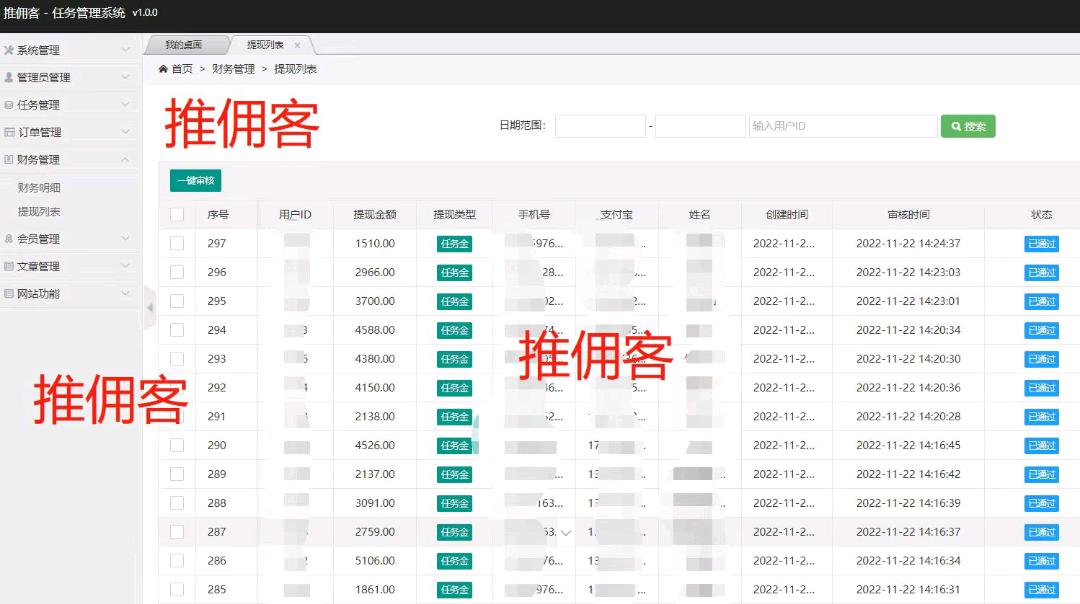
Task: Click the 系统管理 wrench icon in sidebar
Action: [x=9, y=50]
